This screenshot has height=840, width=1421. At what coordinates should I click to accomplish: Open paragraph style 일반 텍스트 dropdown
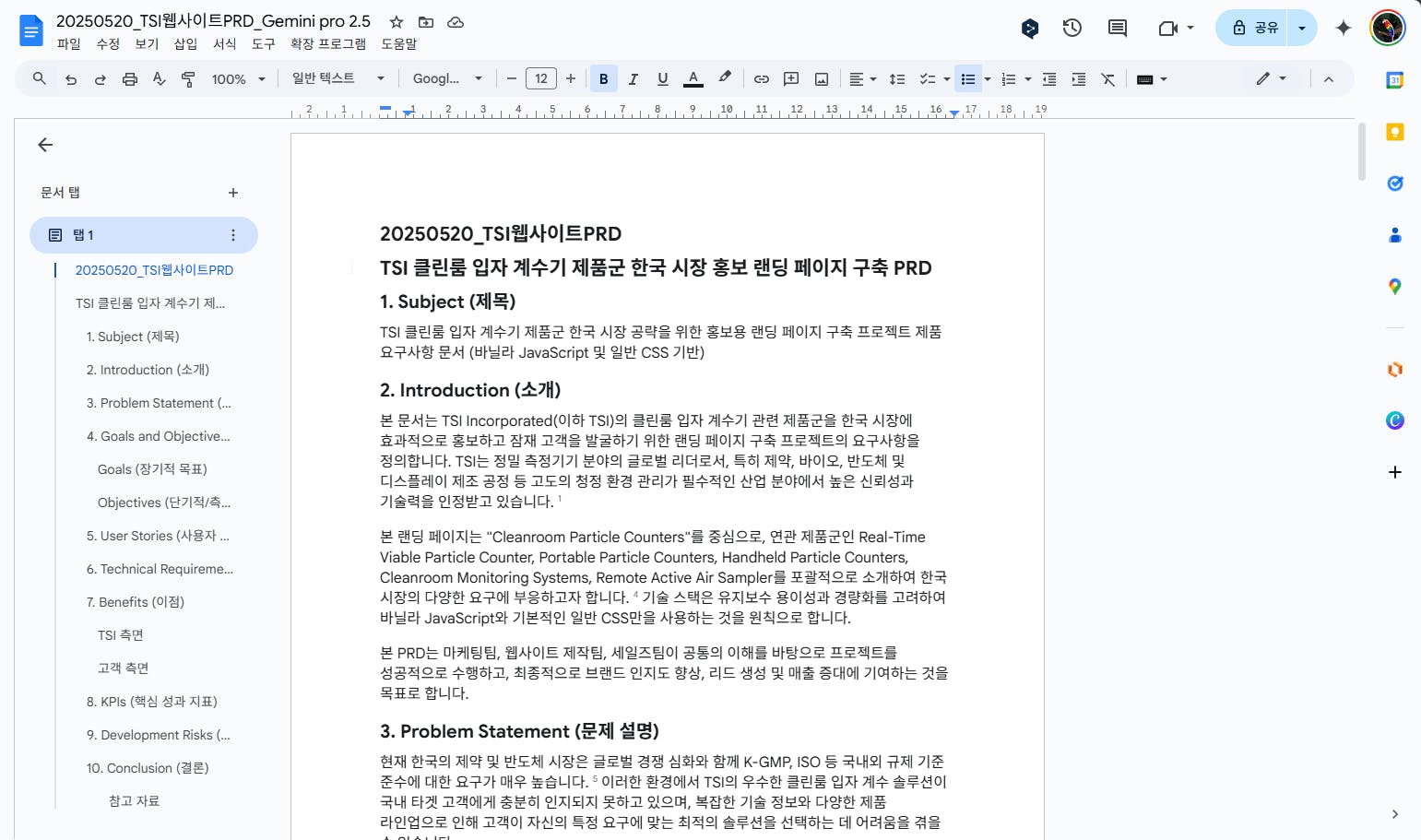(x=337, y=78)
